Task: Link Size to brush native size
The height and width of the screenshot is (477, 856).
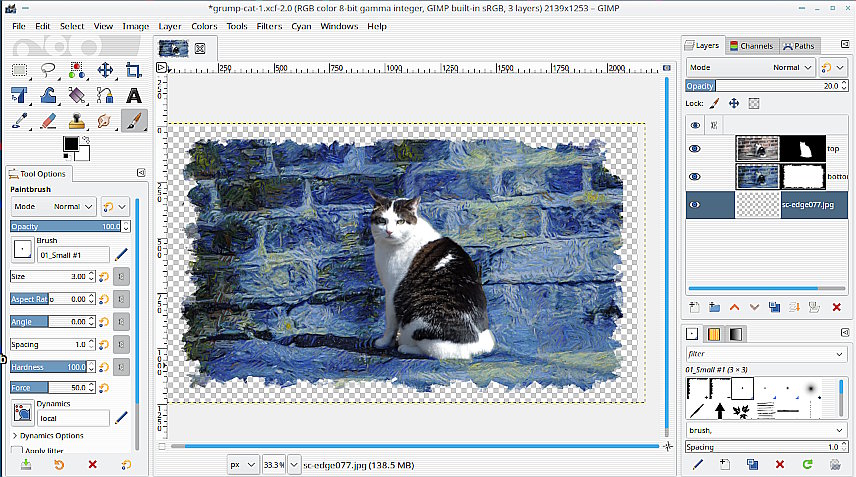Action: [x=121, y=276]
